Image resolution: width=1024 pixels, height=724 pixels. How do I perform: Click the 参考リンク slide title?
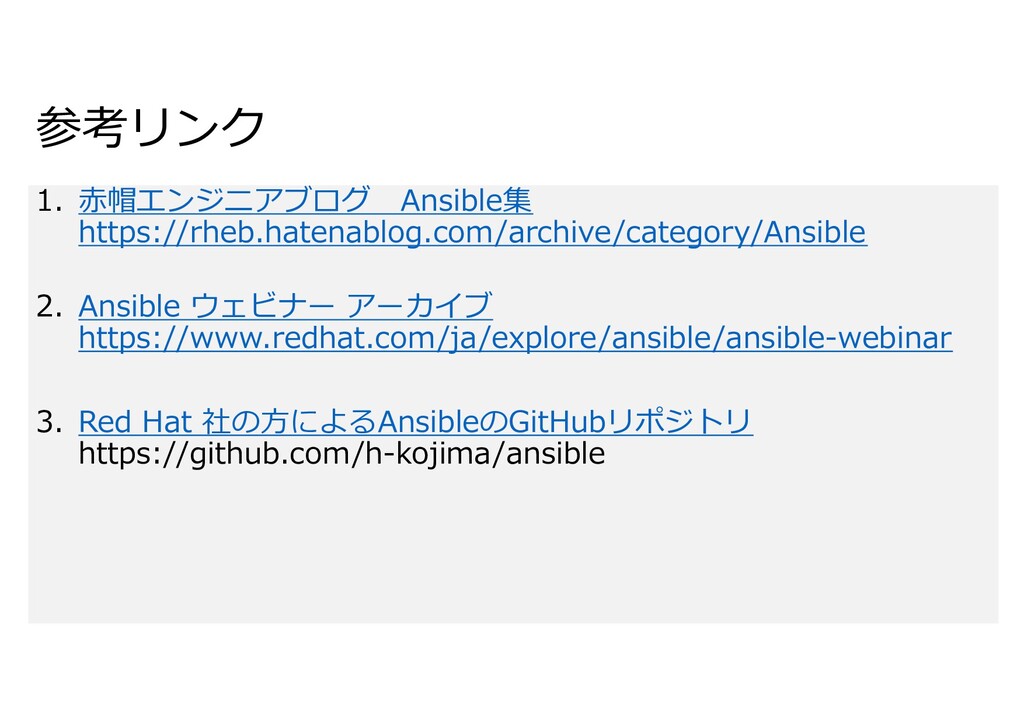click(x=150, y=127)
